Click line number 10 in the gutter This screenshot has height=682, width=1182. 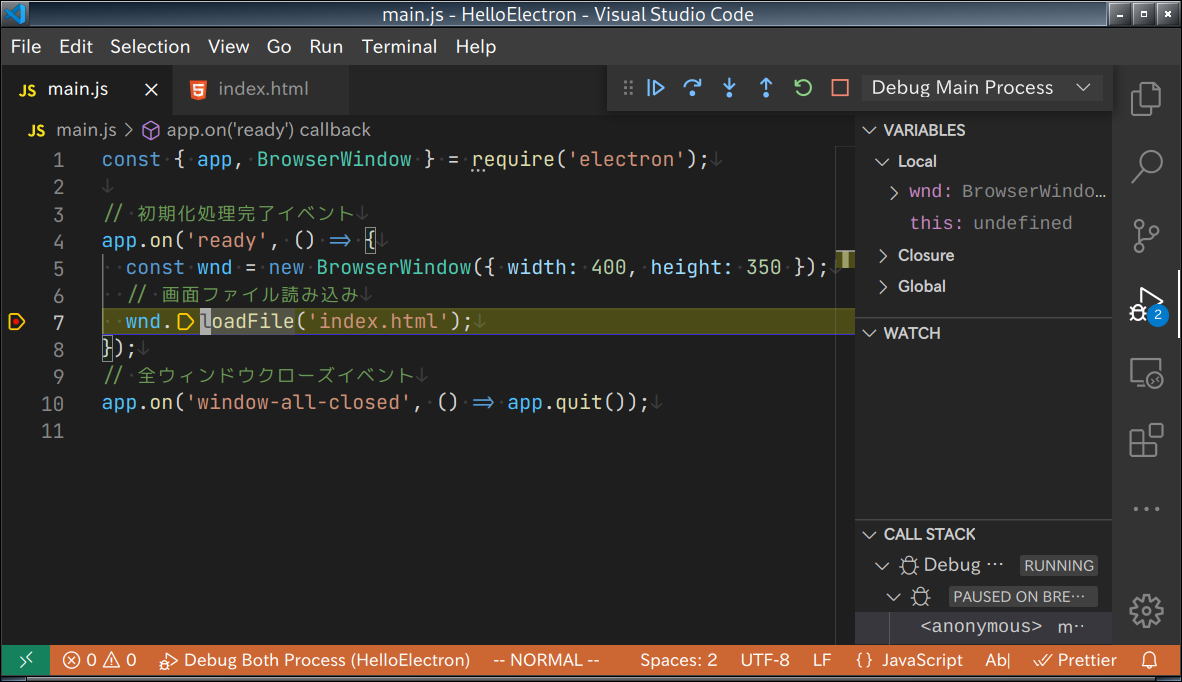[52, 404]
